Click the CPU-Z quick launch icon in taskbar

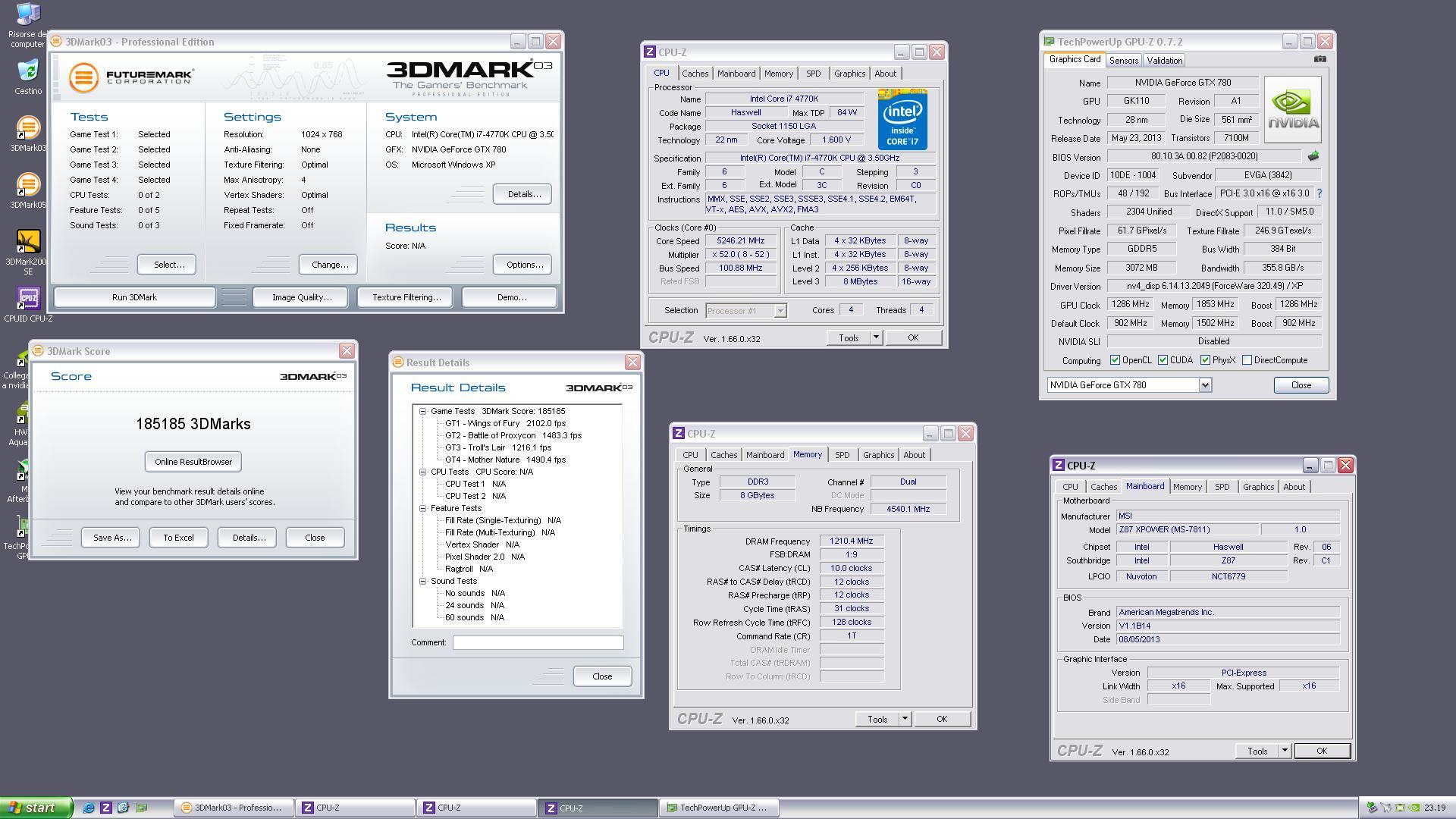[106, 808]
